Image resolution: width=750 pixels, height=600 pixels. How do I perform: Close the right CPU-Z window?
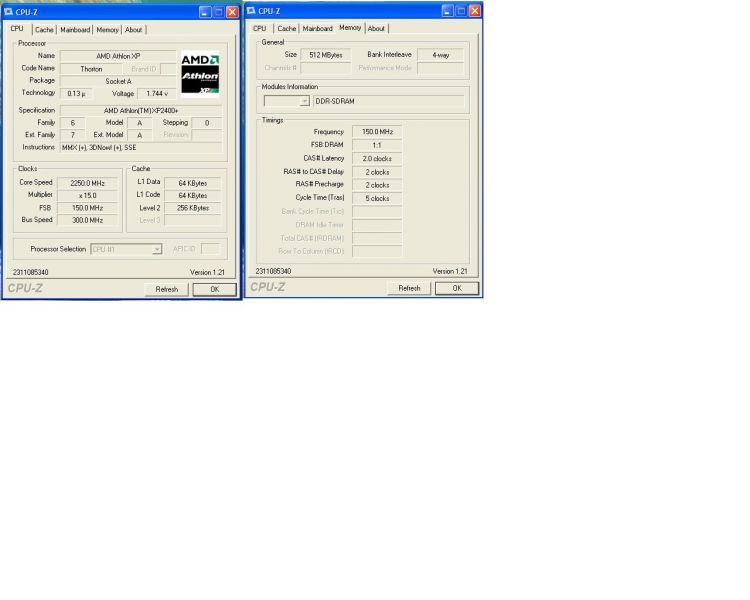coord(475,11)
